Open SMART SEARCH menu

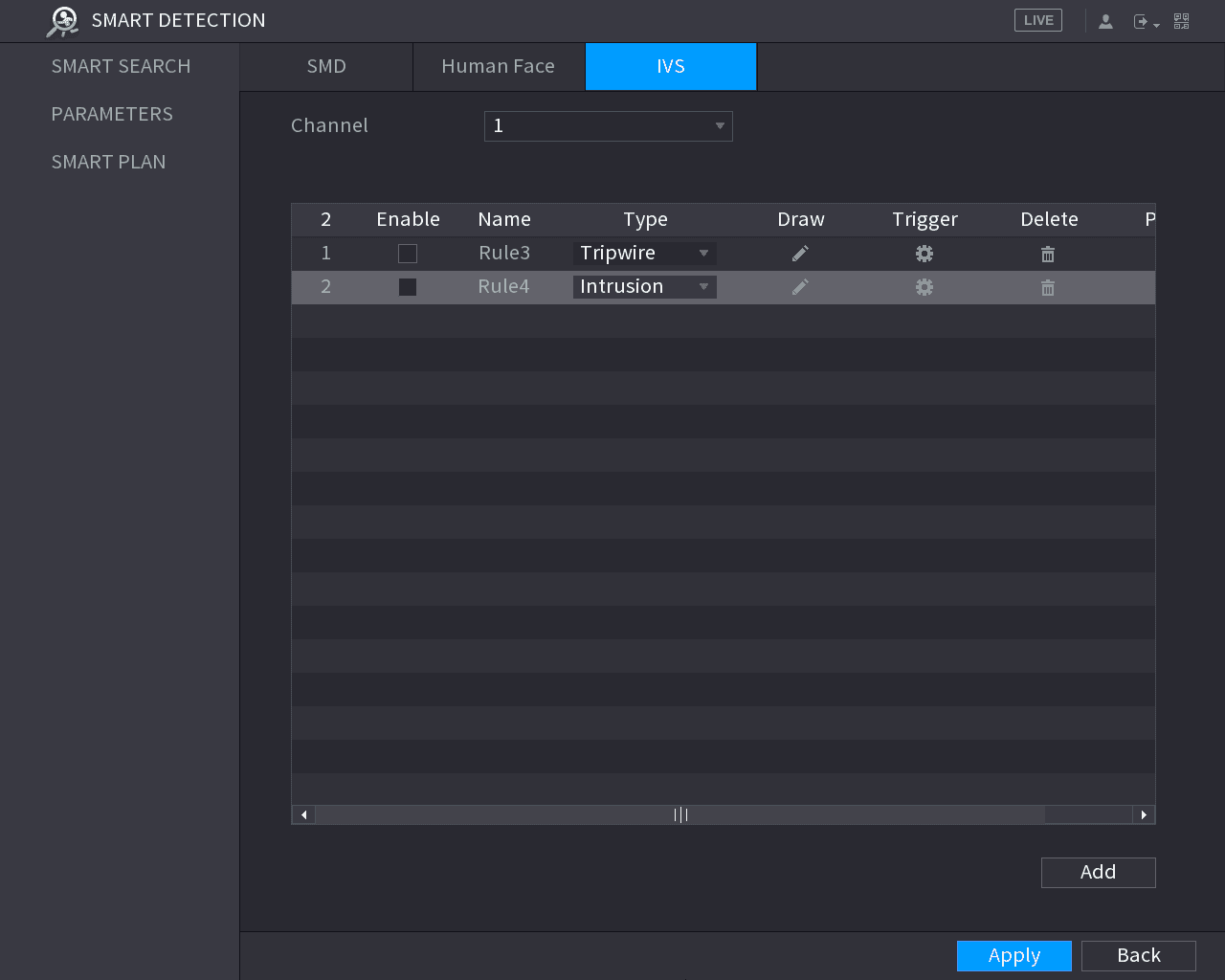pos(121,66)
